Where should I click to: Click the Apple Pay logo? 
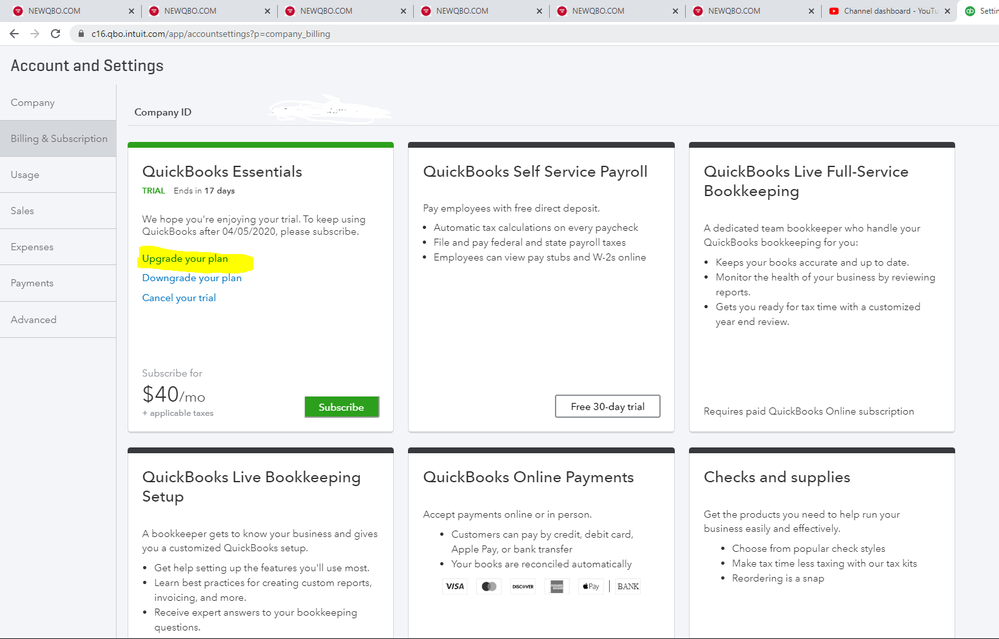[x=591, y=586]
